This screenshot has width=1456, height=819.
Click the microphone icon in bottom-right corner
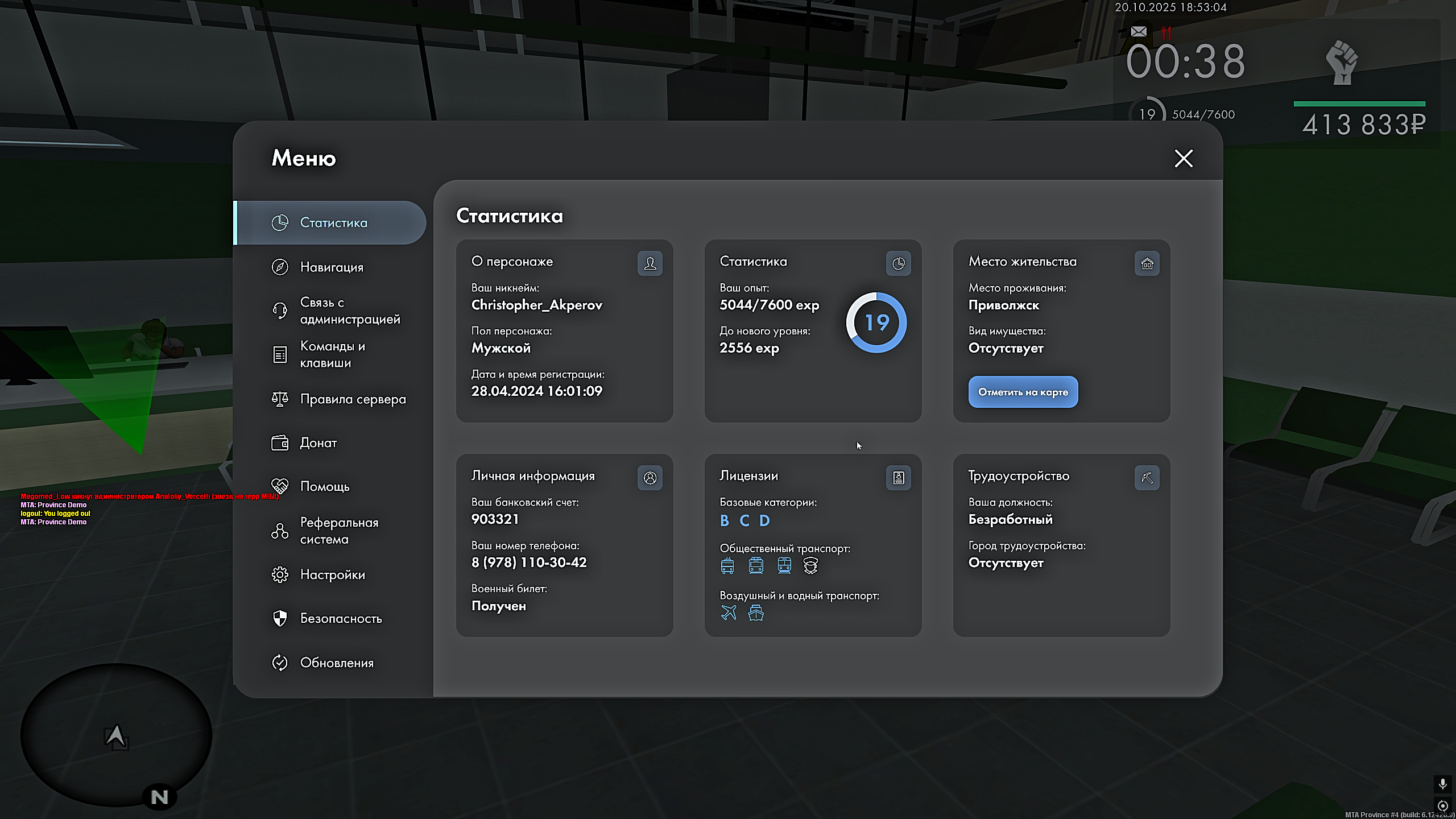[x=1442, y=784]
